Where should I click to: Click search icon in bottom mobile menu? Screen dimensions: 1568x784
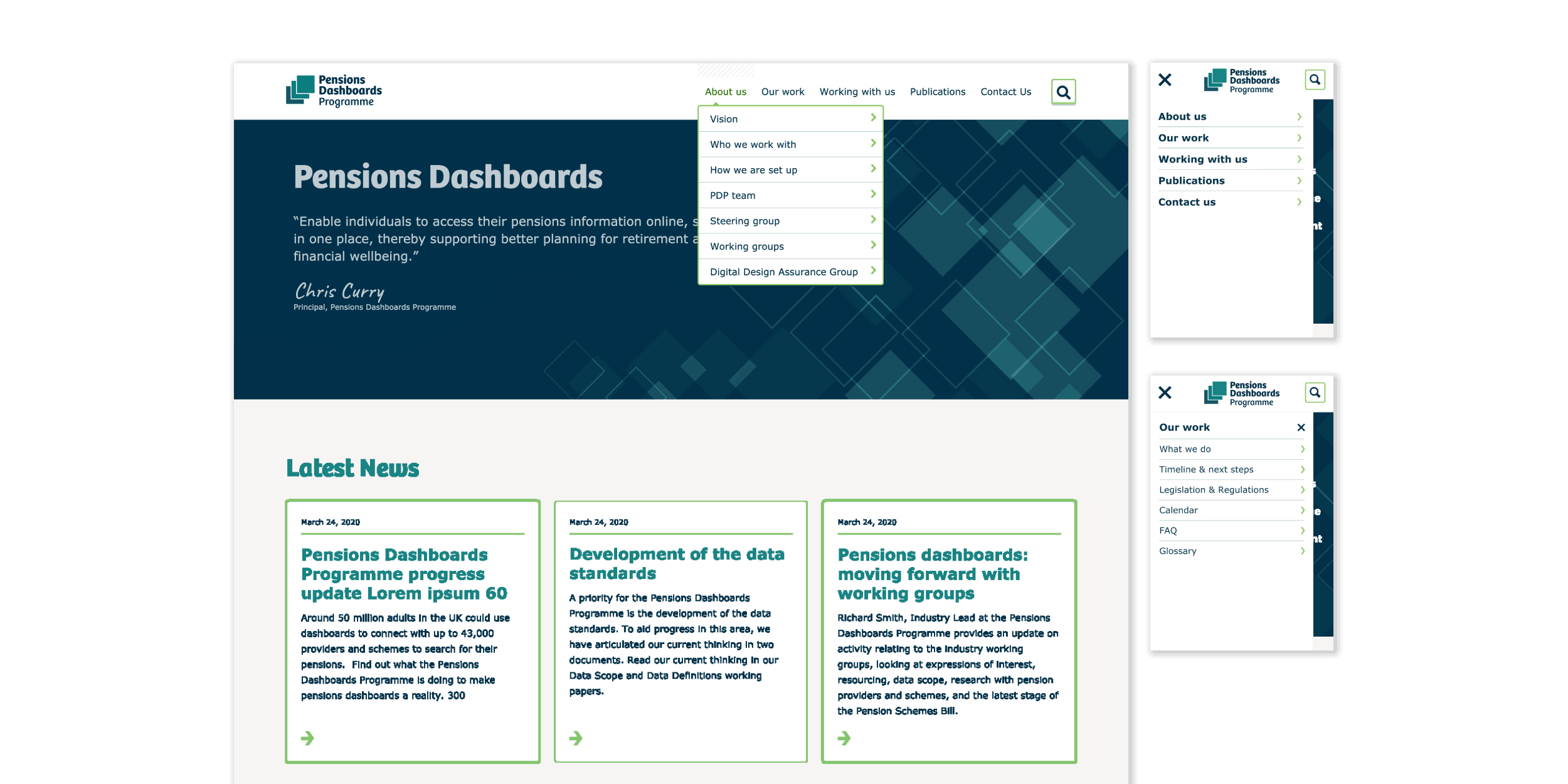tap(1315, 393)
